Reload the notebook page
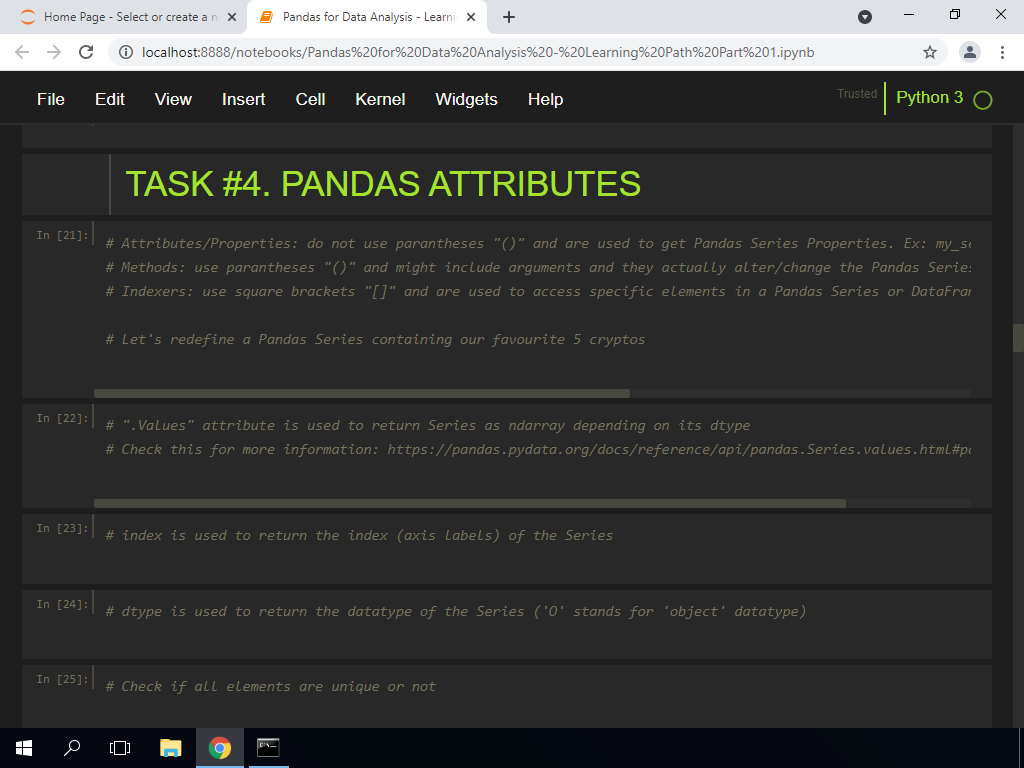Viewport: 1024px width, 768px height. [x=86, y=51]
